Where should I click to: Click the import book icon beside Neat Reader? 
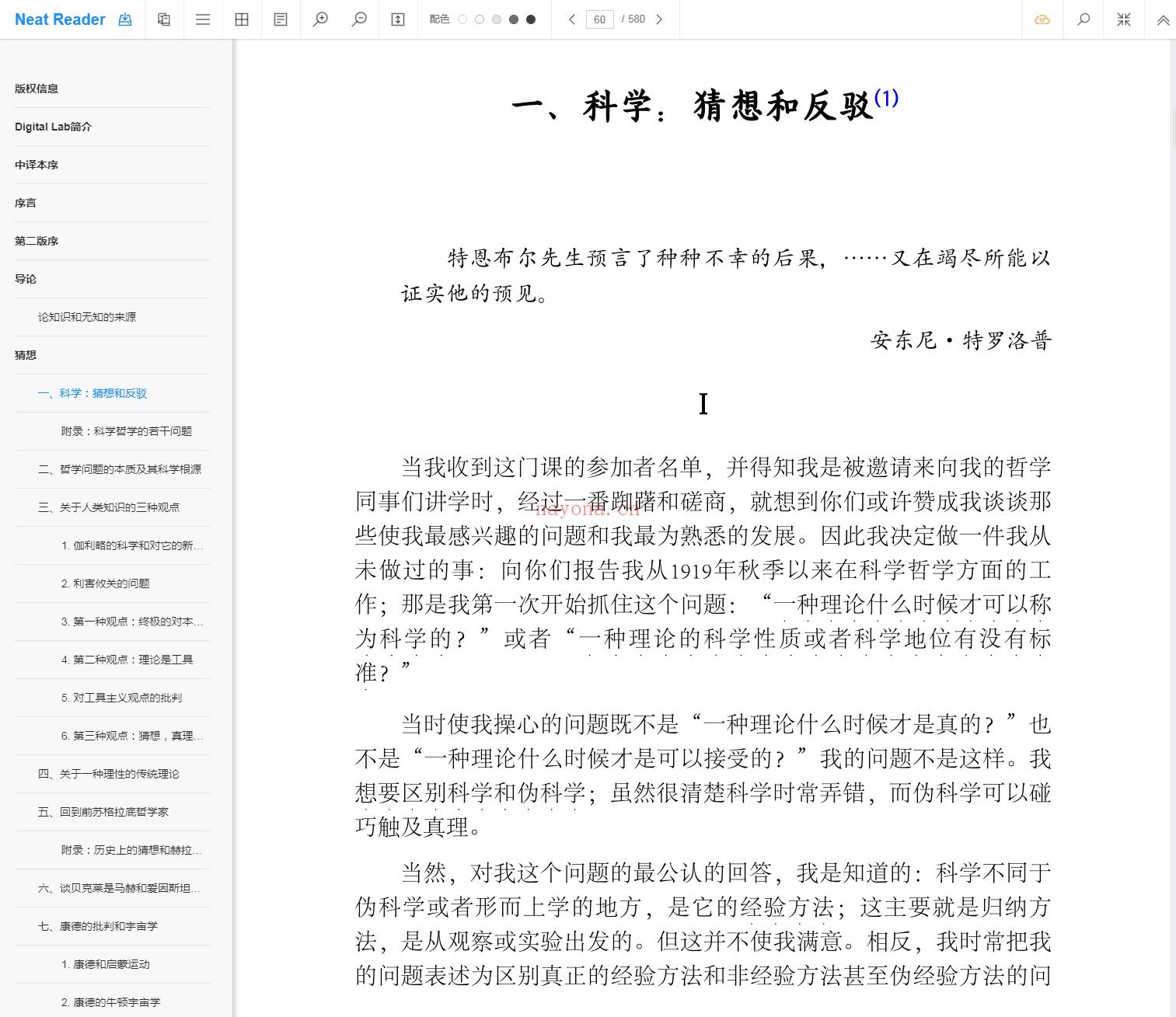click(125, 19)
